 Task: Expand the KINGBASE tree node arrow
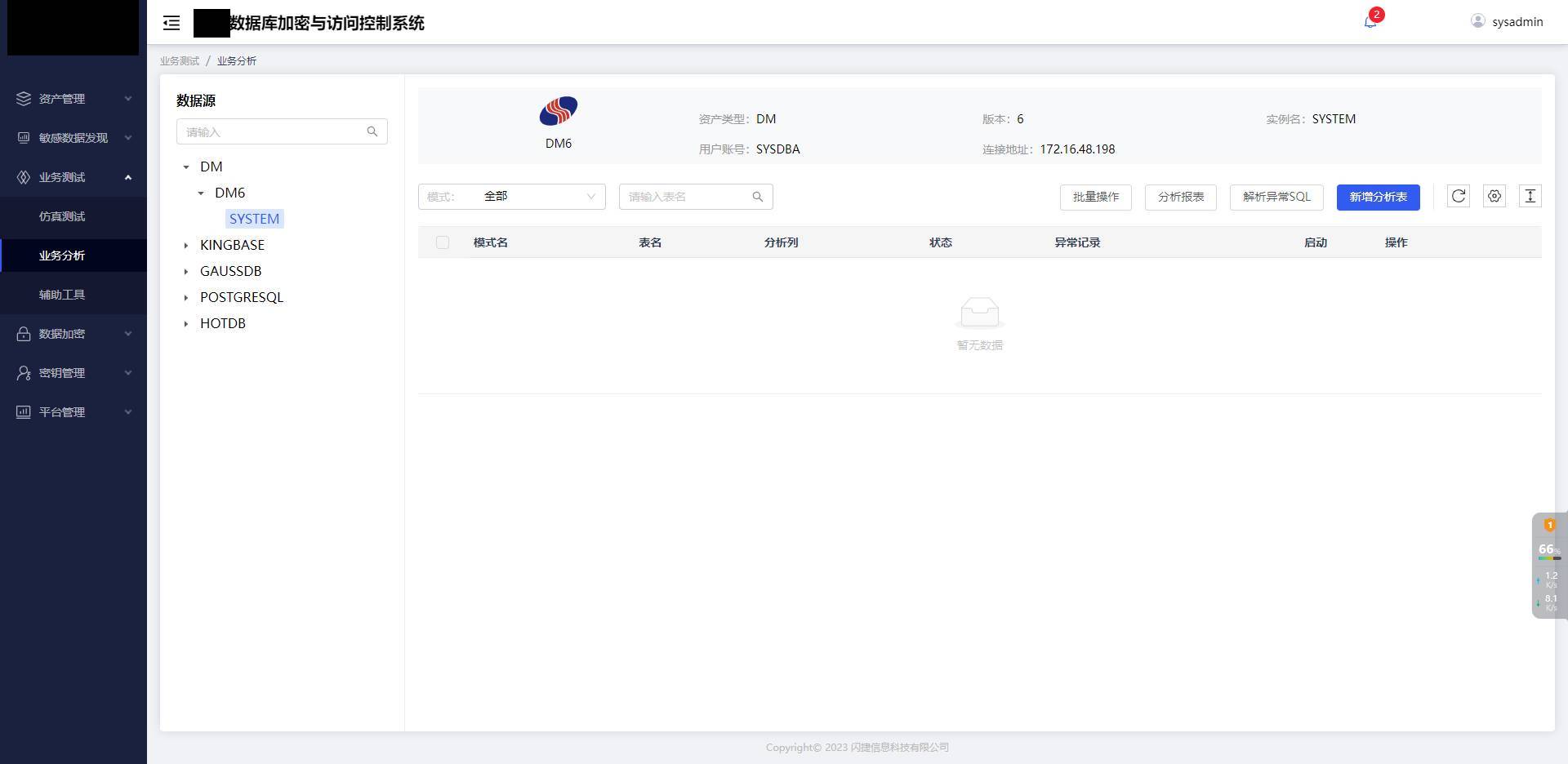[x=186, y=246]
